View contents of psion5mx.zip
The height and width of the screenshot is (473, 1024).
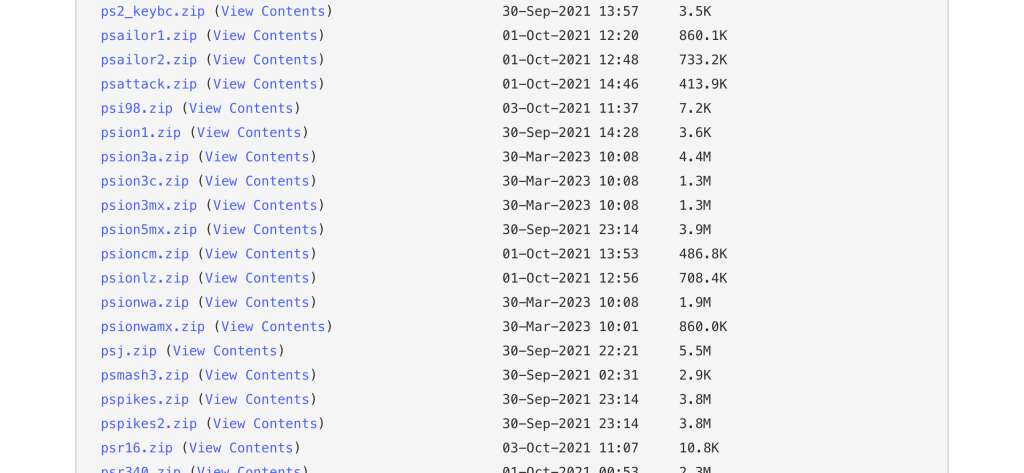(265, 230)
